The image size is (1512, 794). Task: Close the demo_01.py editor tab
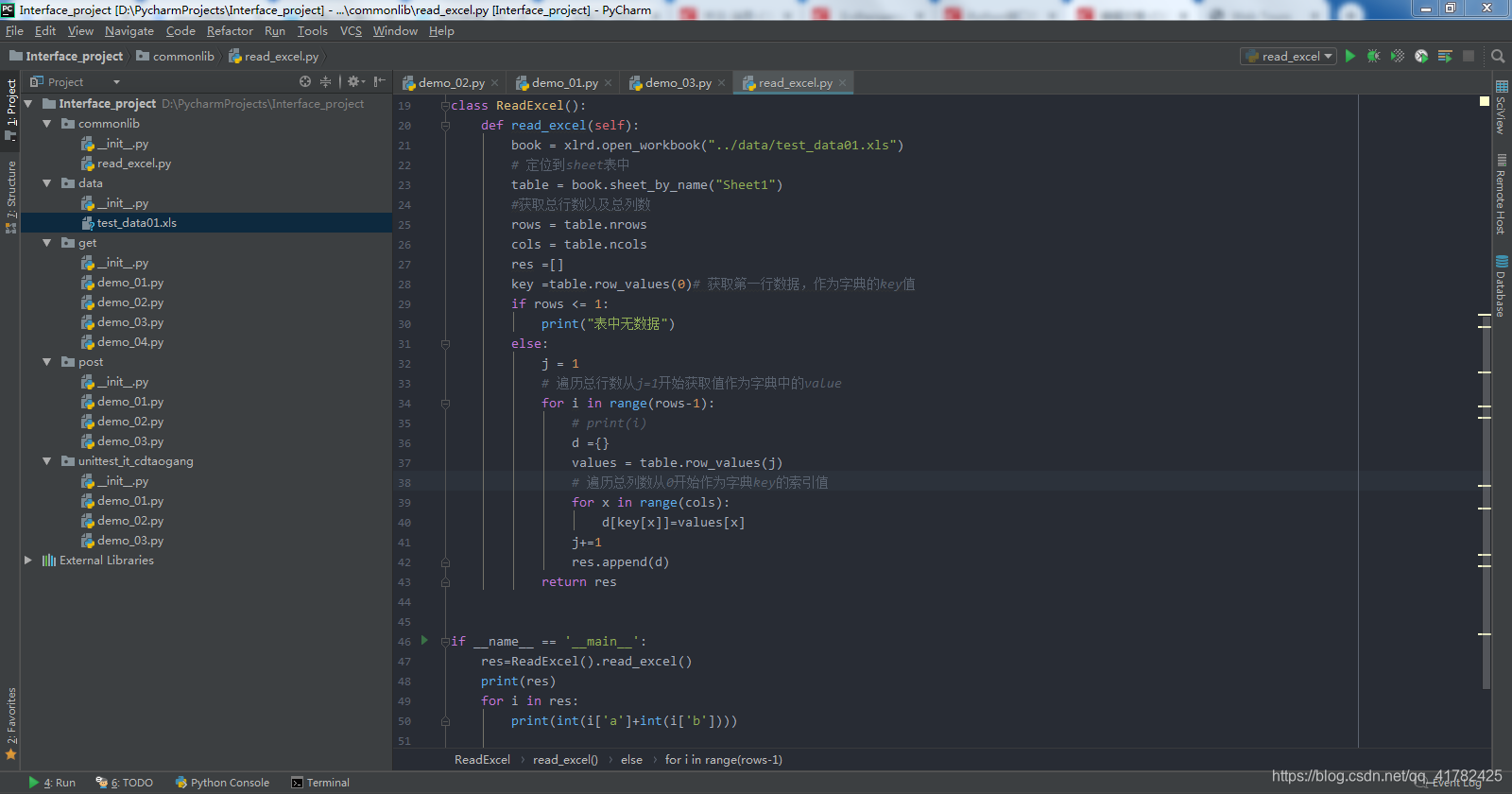point(608,83)
